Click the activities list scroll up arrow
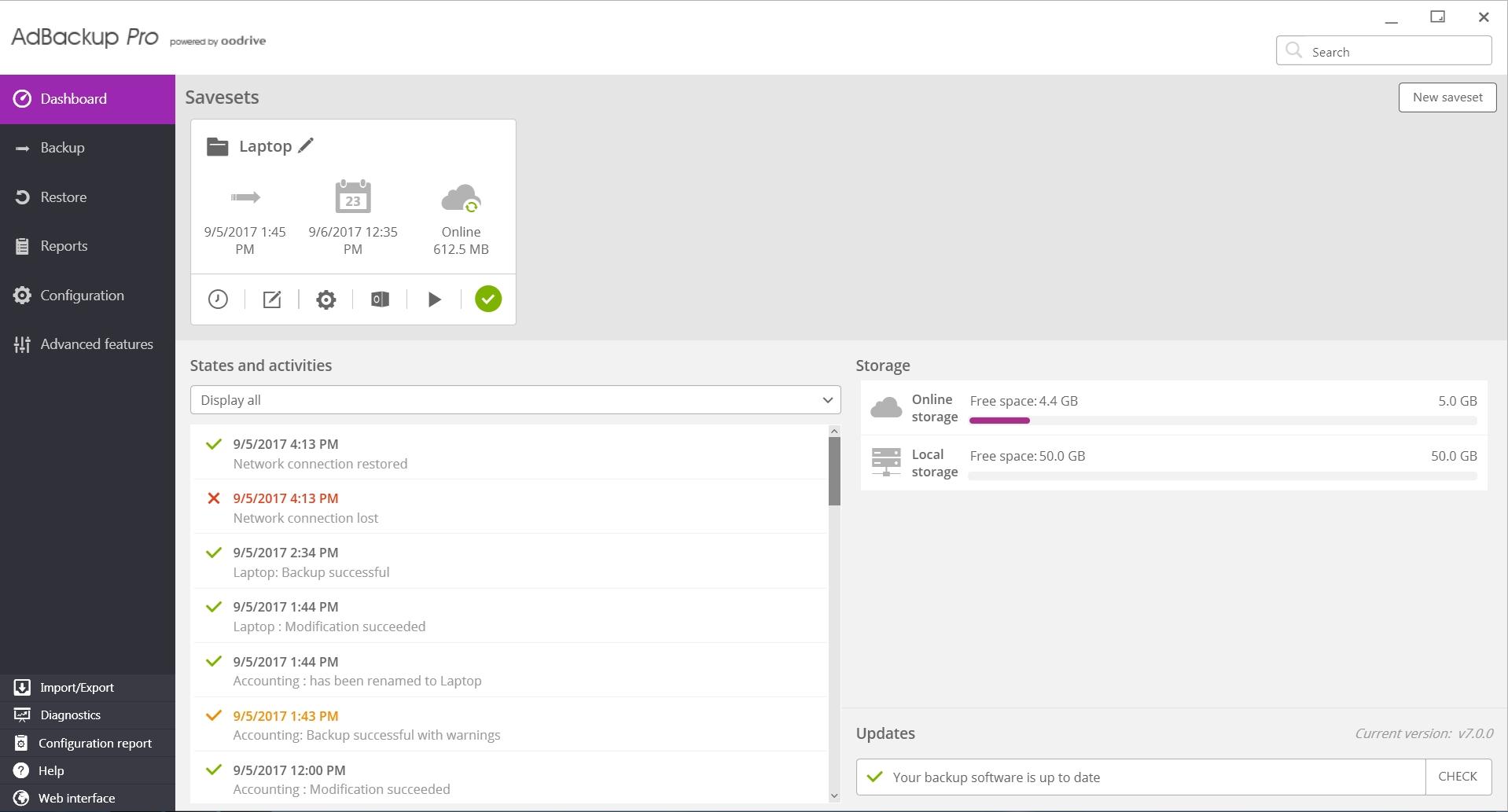The height and width of the screenshot is (812, 1508). tap(834, 431)
